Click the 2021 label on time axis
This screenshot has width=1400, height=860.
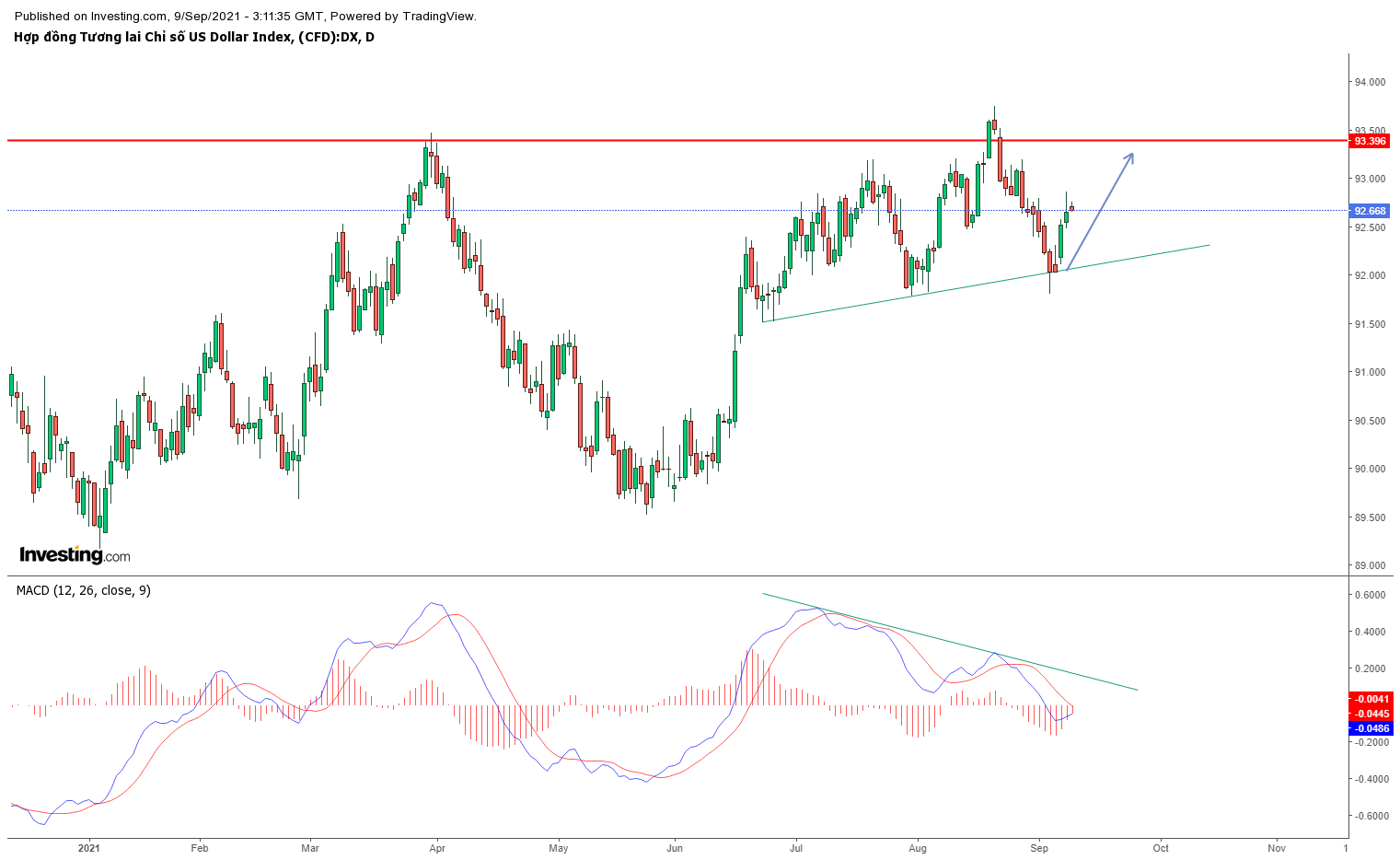point(89,848)
